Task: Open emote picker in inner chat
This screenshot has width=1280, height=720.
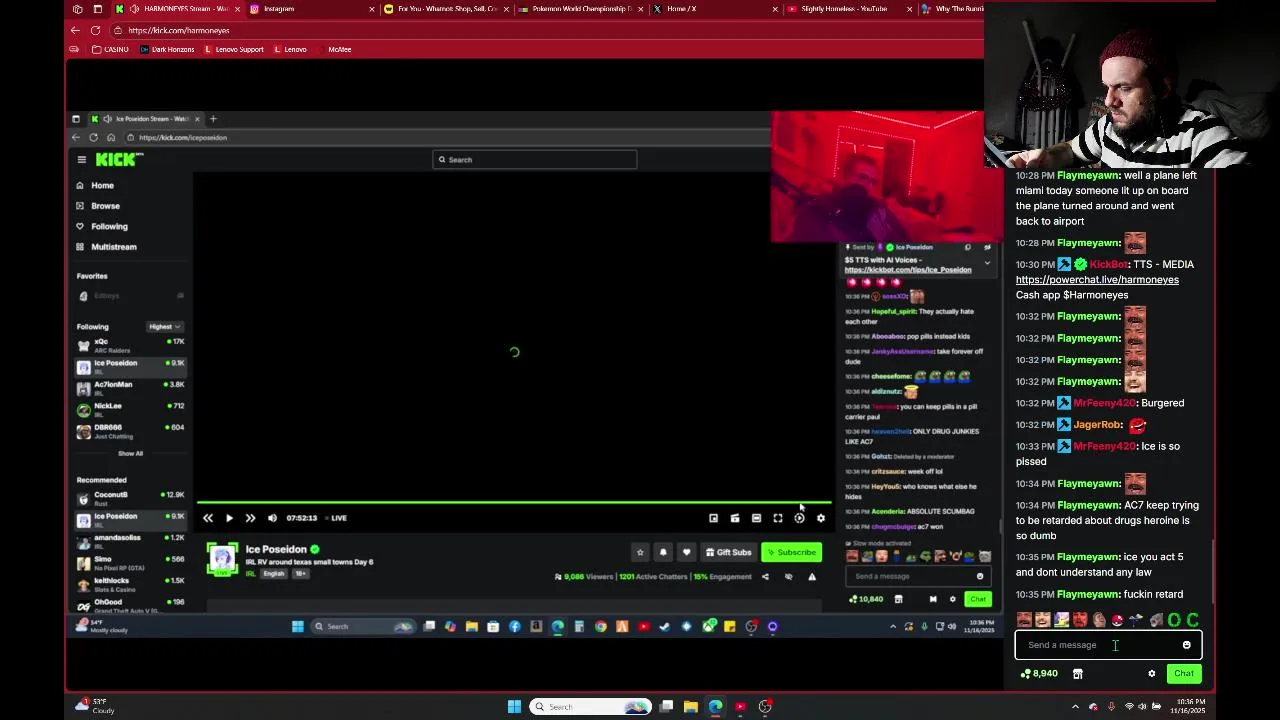Action: tap(980, 576)
